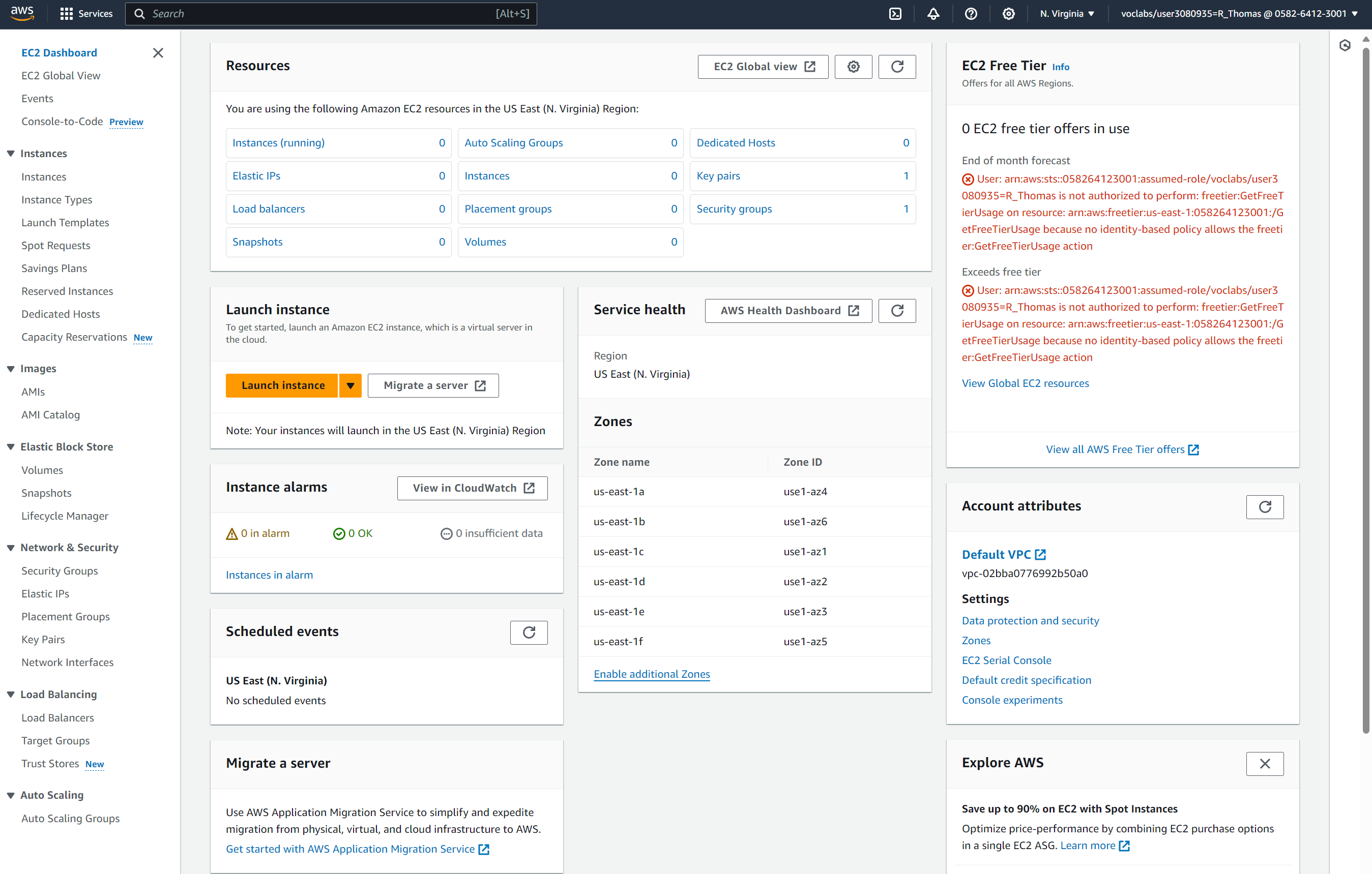Click the orange Launch instance button
1372x874 pixels.
[x=282, y=385]
